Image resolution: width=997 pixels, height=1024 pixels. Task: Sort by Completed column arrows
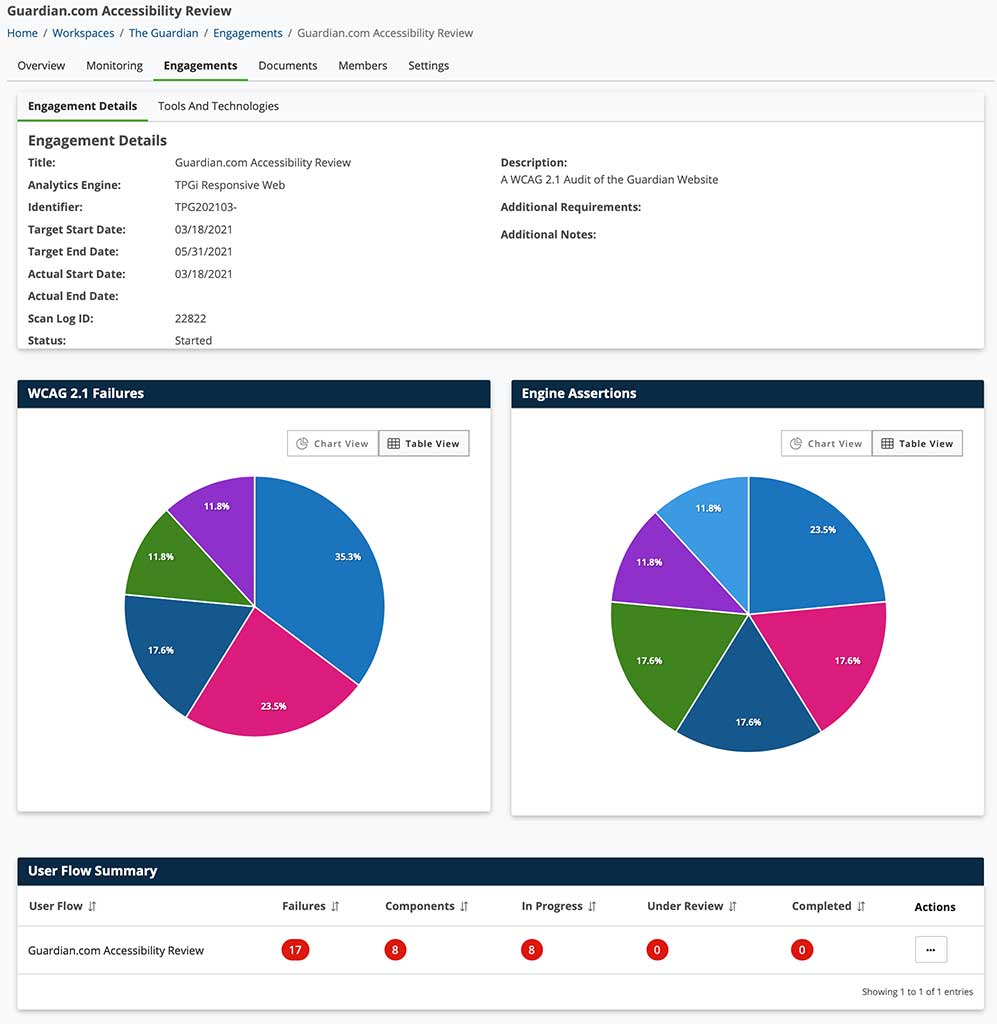(861, 906)
